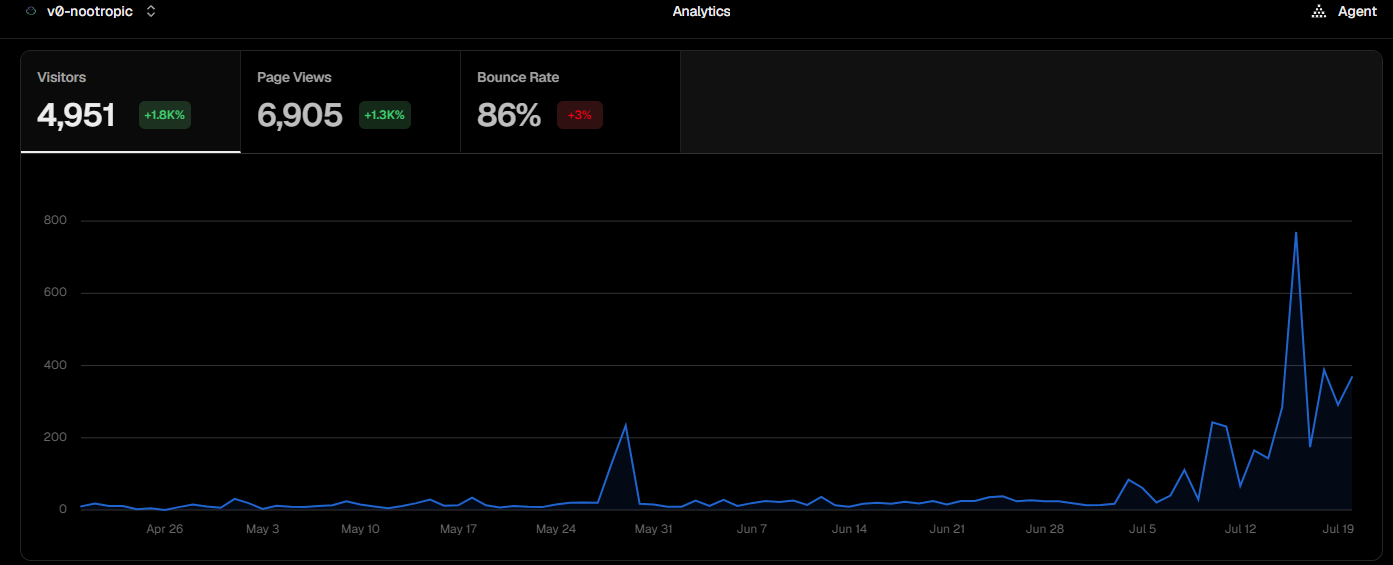The image size is (1393, 565).
Task: Click the +1.3K% page views badge
Action: pos(385,115)
